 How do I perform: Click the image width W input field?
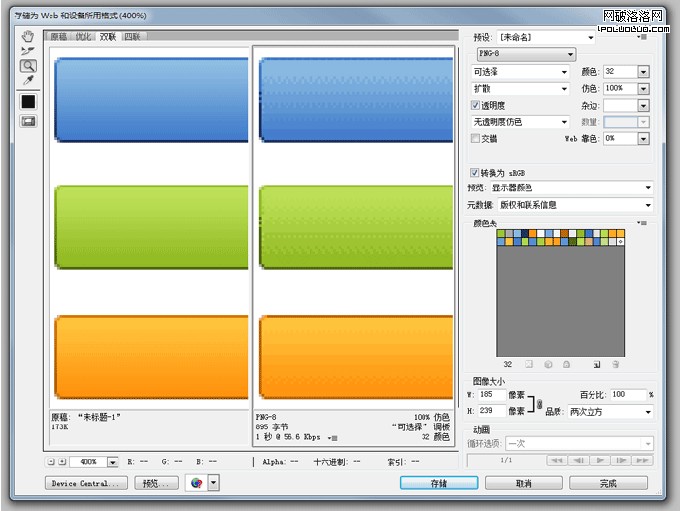click(x=491, y=395)
